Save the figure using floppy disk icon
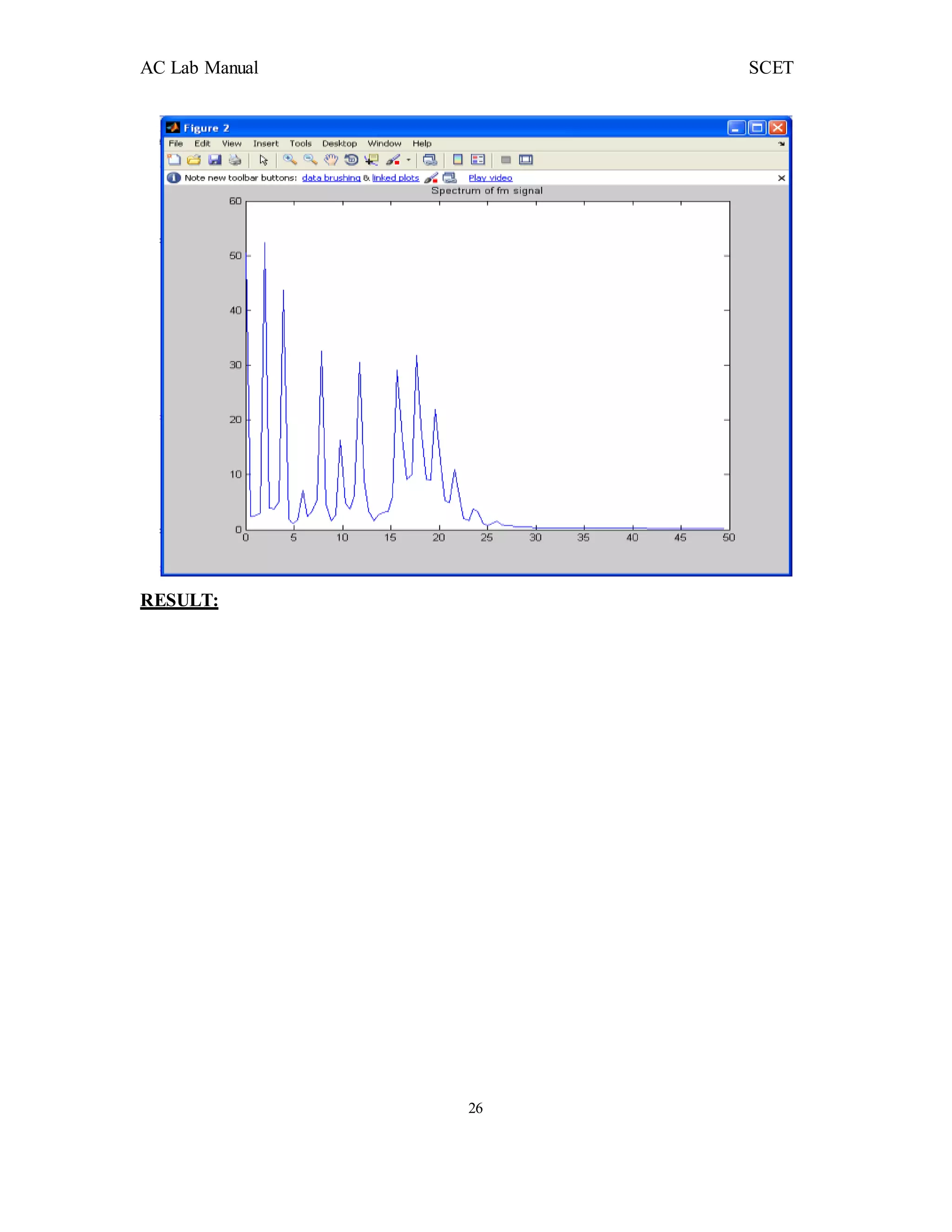This screenshot has height=1232, width=952. click(x=214, y=160)
